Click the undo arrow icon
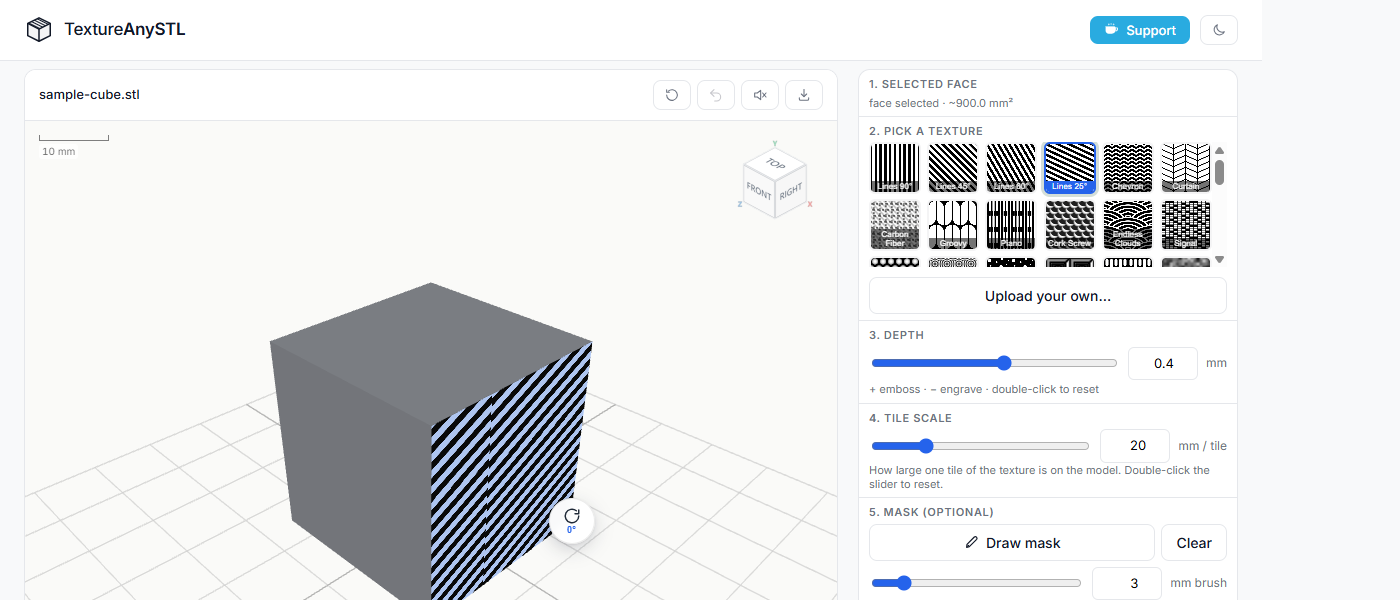 coord(716,95)
